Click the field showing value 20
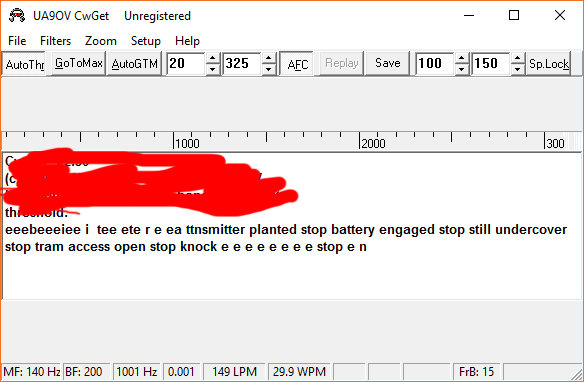Viewport: 584px width, 382px height. pyautogui.click(x=185, y=64)
